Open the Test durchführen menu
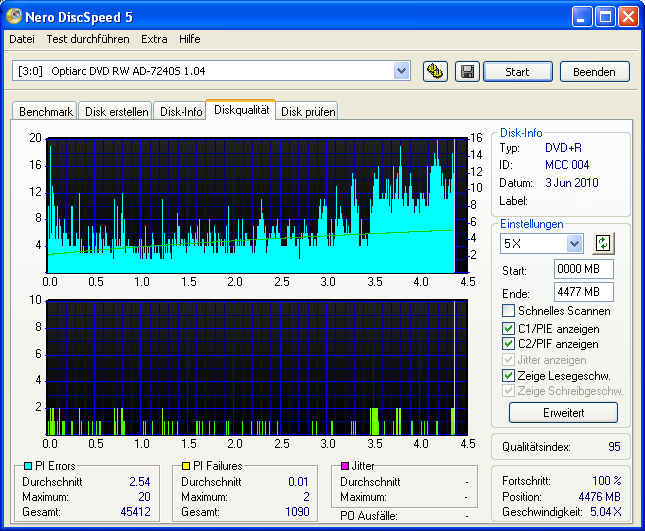Screen dimensions: 645x531 pyautogui.click(x=88, y=39)
